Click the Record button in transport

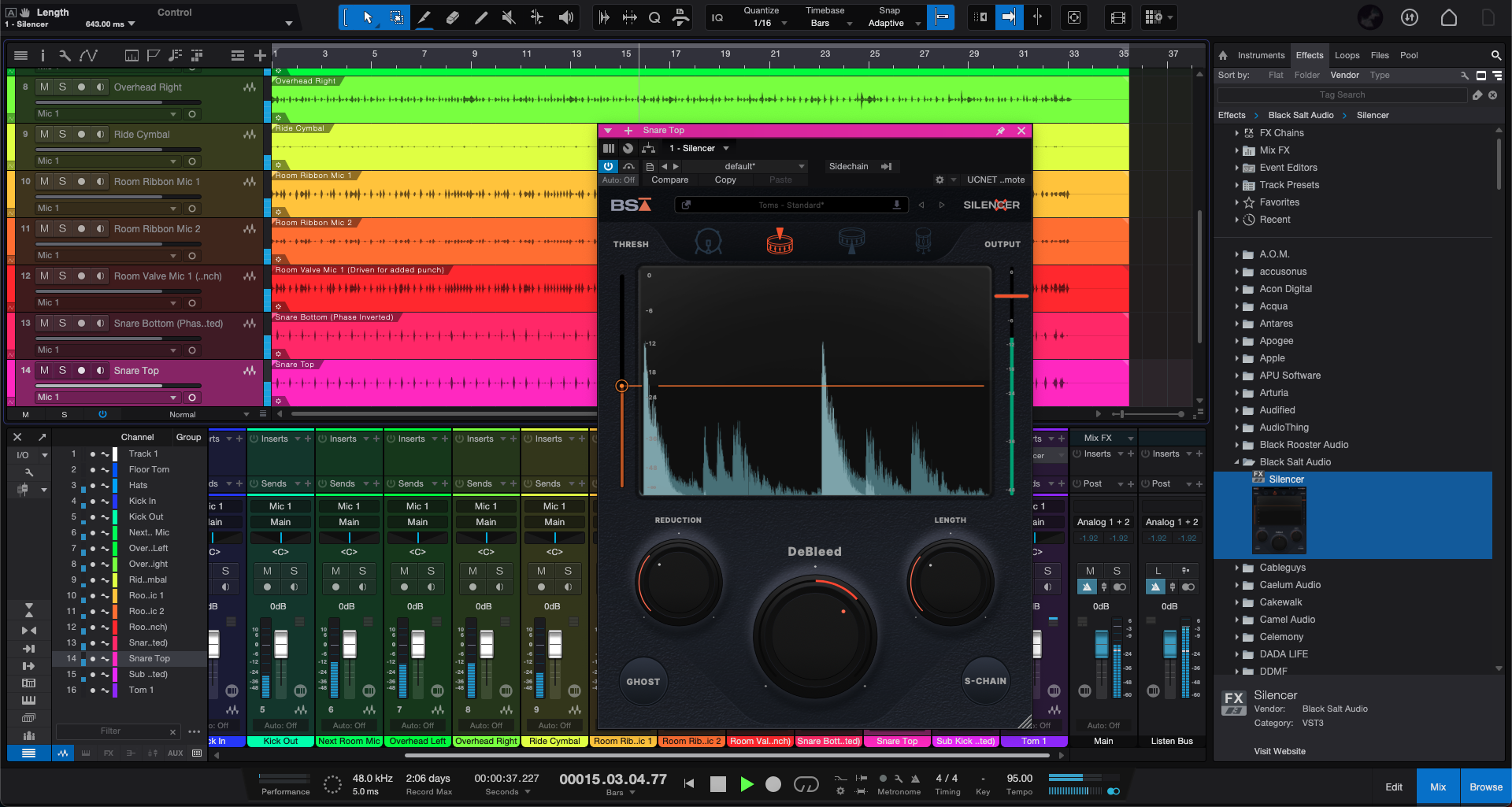pyautogui.click(x=773, y=784)
